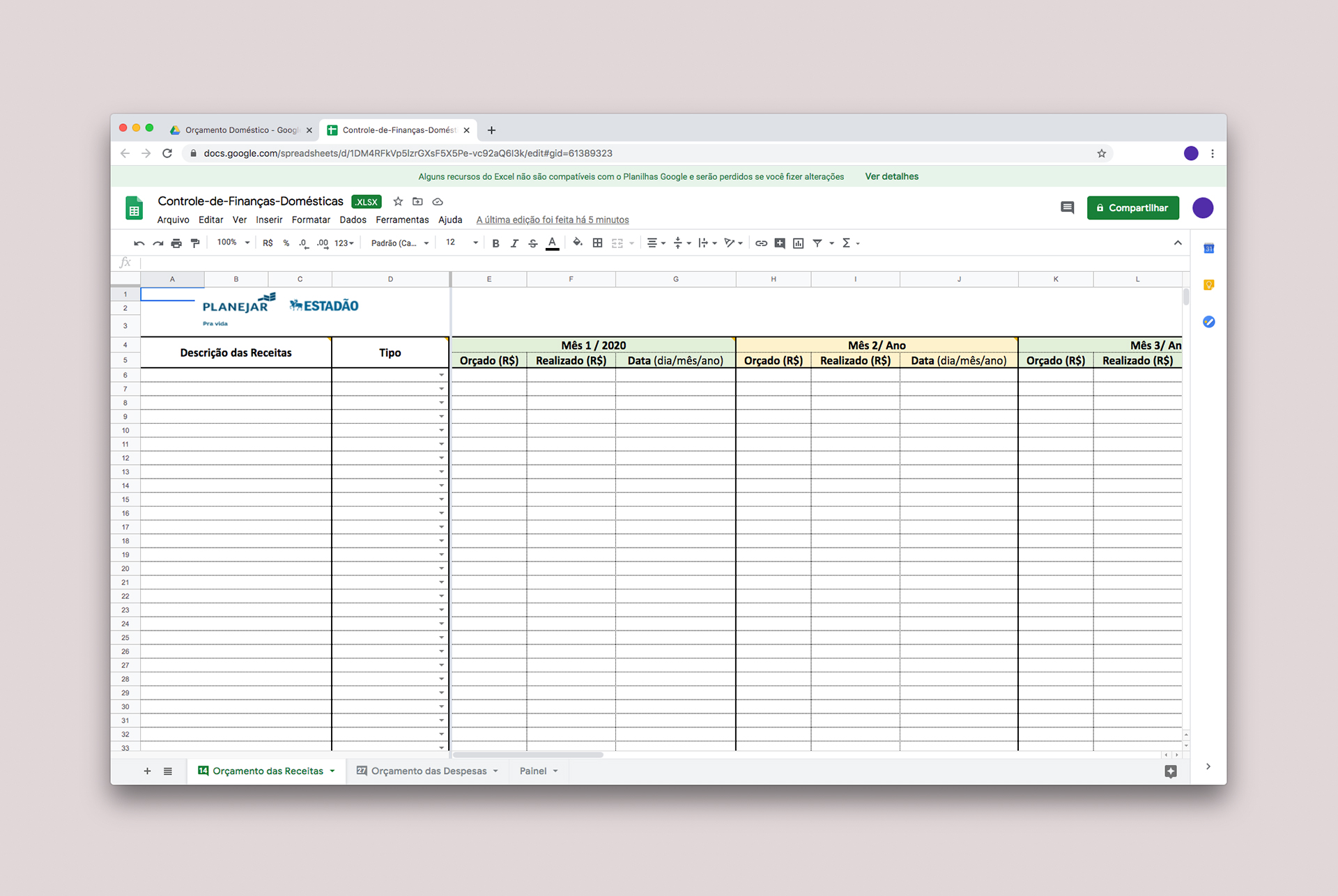Image resolution: width=1338 pixels, height=896 pixels.
Task: Toggle strikethrough formatting
Action: (533, 243)
